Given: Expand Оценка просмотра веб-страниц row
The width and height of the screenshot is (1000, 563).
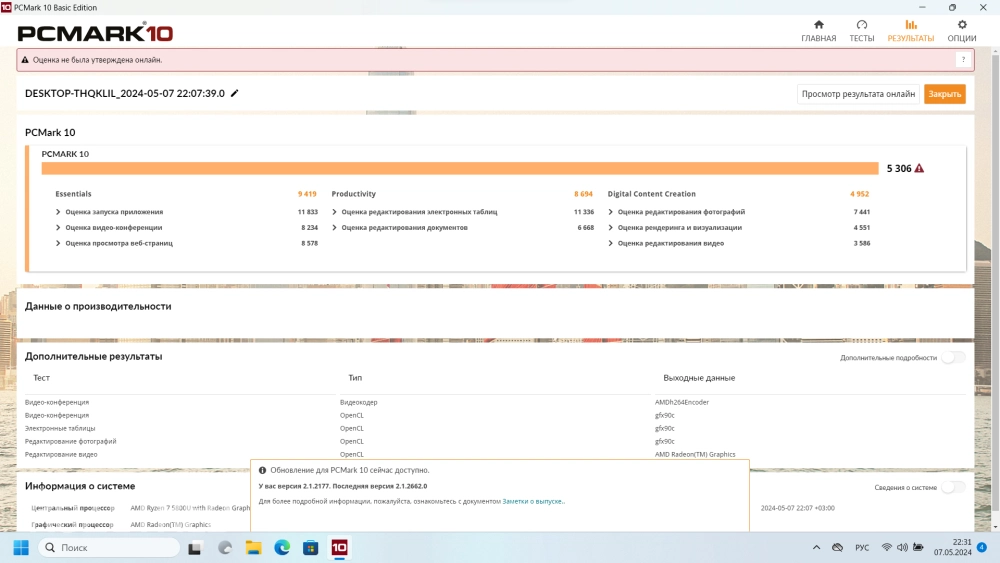Looking at the screenshot, I should [58, 243].
